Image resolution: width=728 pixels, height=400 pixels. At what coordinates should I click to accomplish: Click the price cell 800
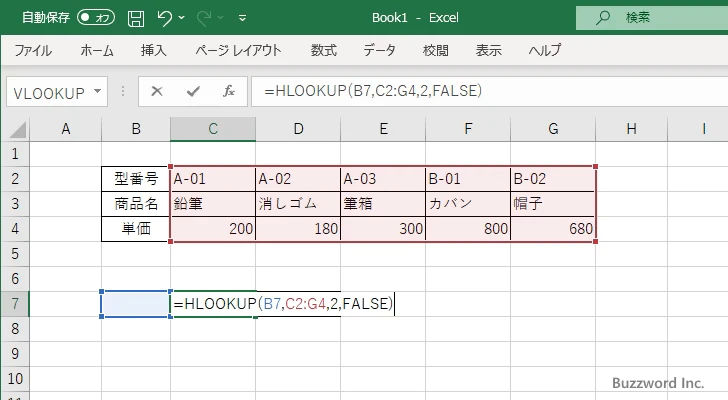pyautogui.click(x=468, y=229)
